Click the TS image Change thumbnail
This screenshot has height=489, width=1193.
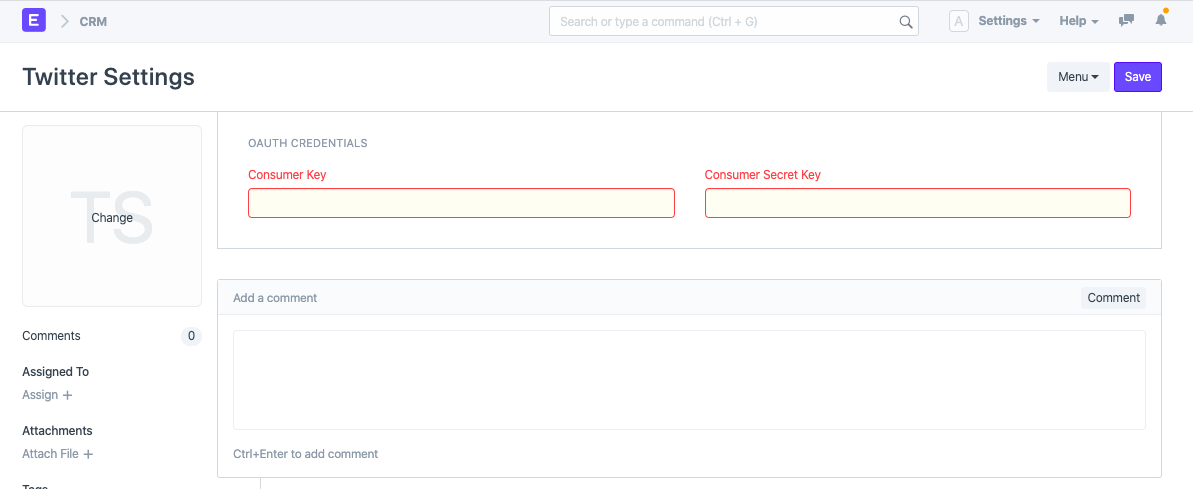click(x=112, y=217)
